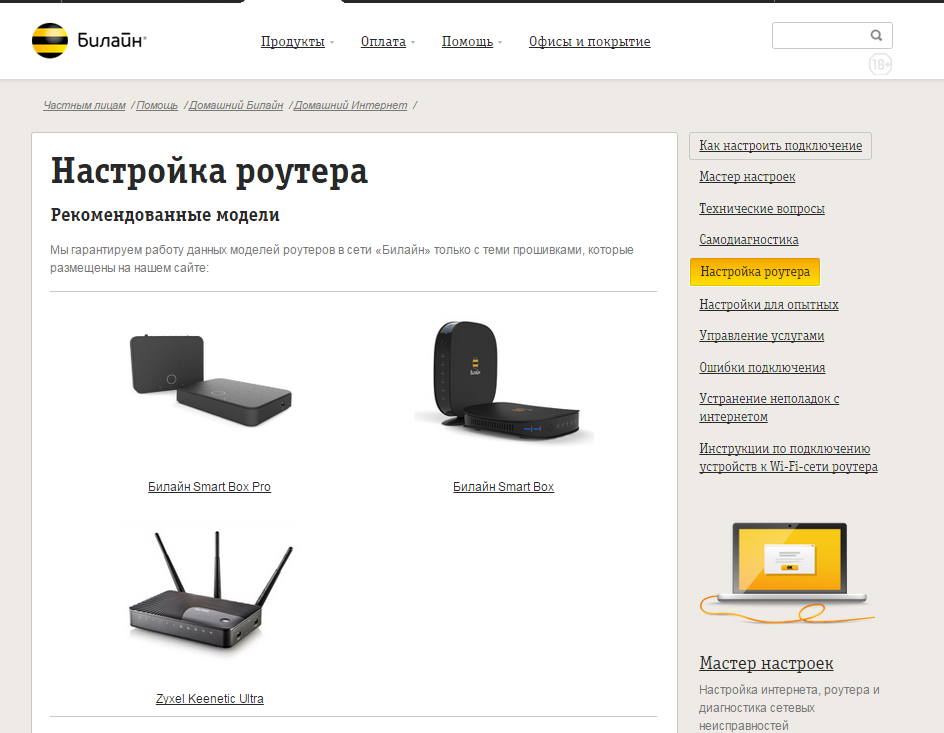The height and width of the screenshot is (733, 944).
Task: Click the Мы гарантируем работу данных моделей paragraph
Action: tap(342, 259)
